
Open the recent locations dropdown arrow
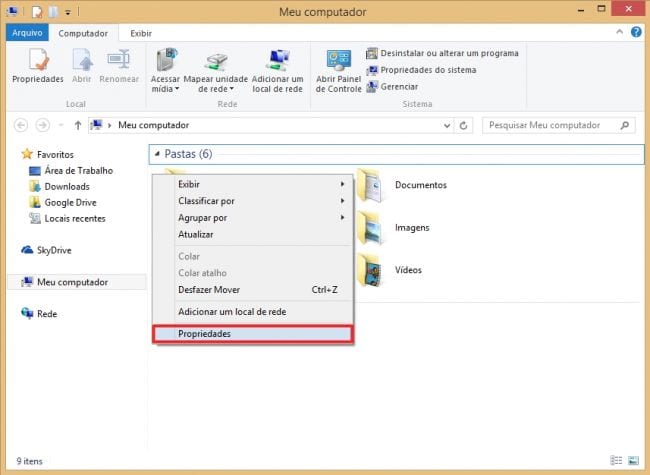(61, 125)
